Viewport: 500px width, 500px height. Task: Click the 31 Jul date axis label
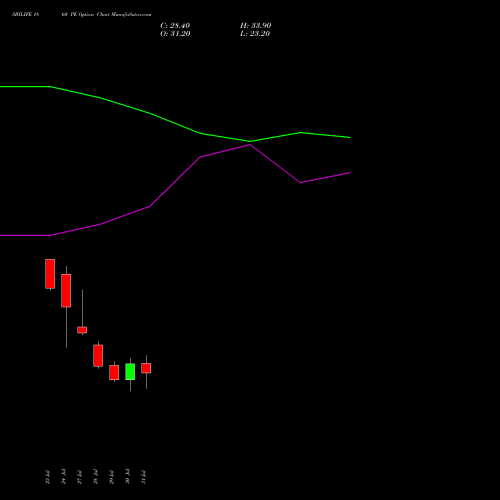143,477
